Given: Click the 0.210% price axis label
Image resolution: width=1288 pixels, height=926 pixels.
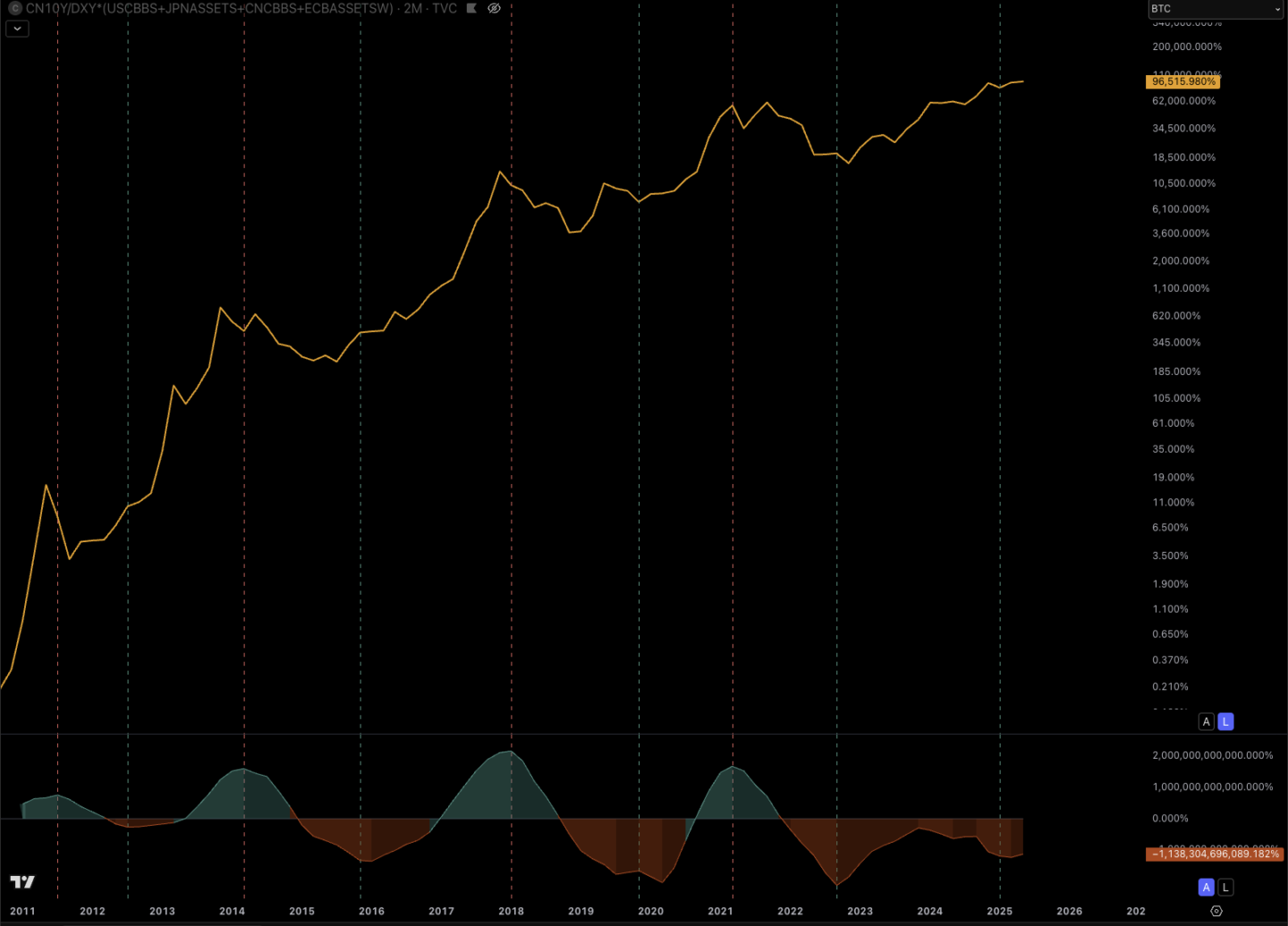Looking at the screenshot, I should (x=1171, y=687).
